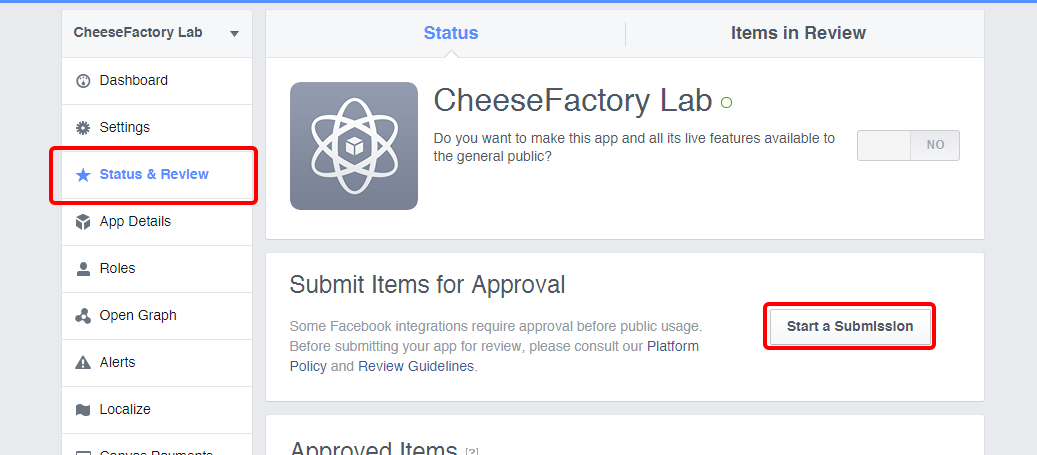Expand the CheeseFactory Lab app dropdown

click(234, 34)
